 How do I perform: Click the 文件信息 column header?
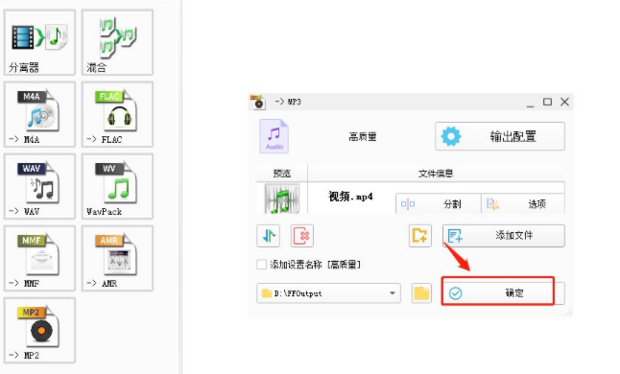436,173
